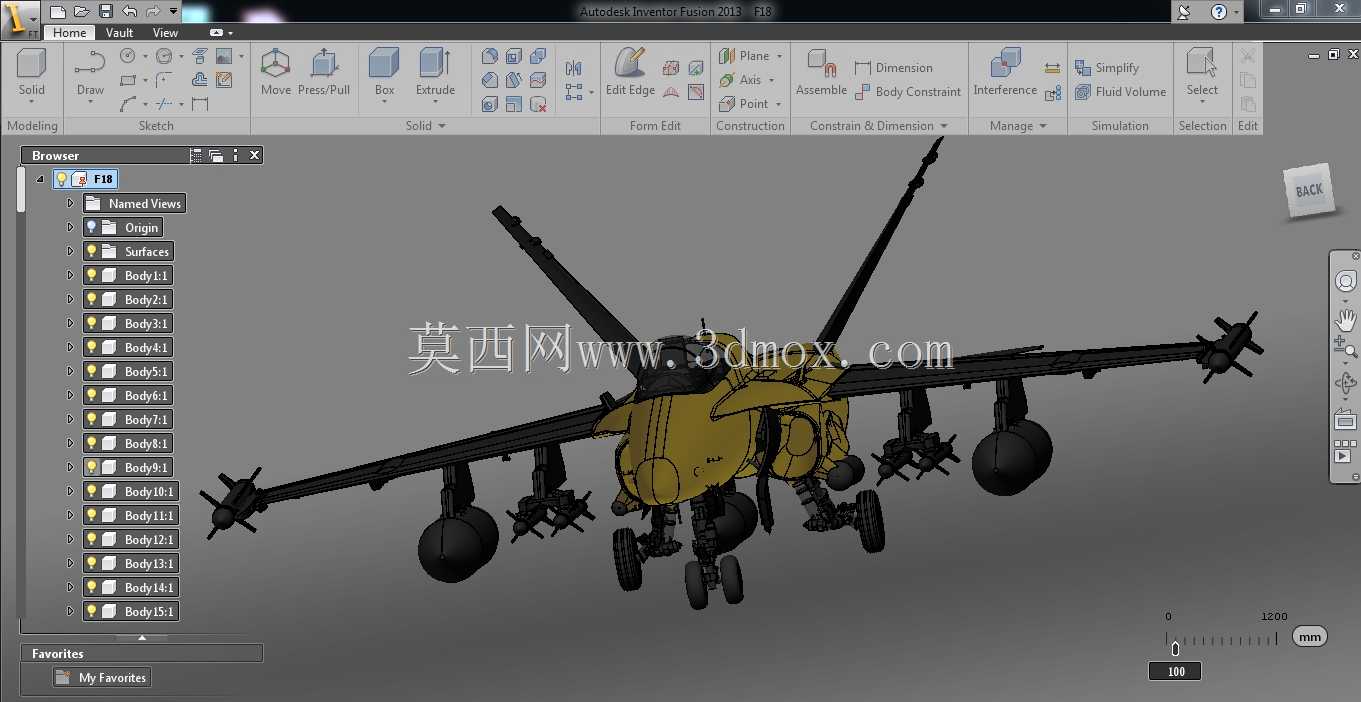Open the Axis construction dropdown
Image resolution: width=1361 pixels, height=702 pixels.
[772, 80]
